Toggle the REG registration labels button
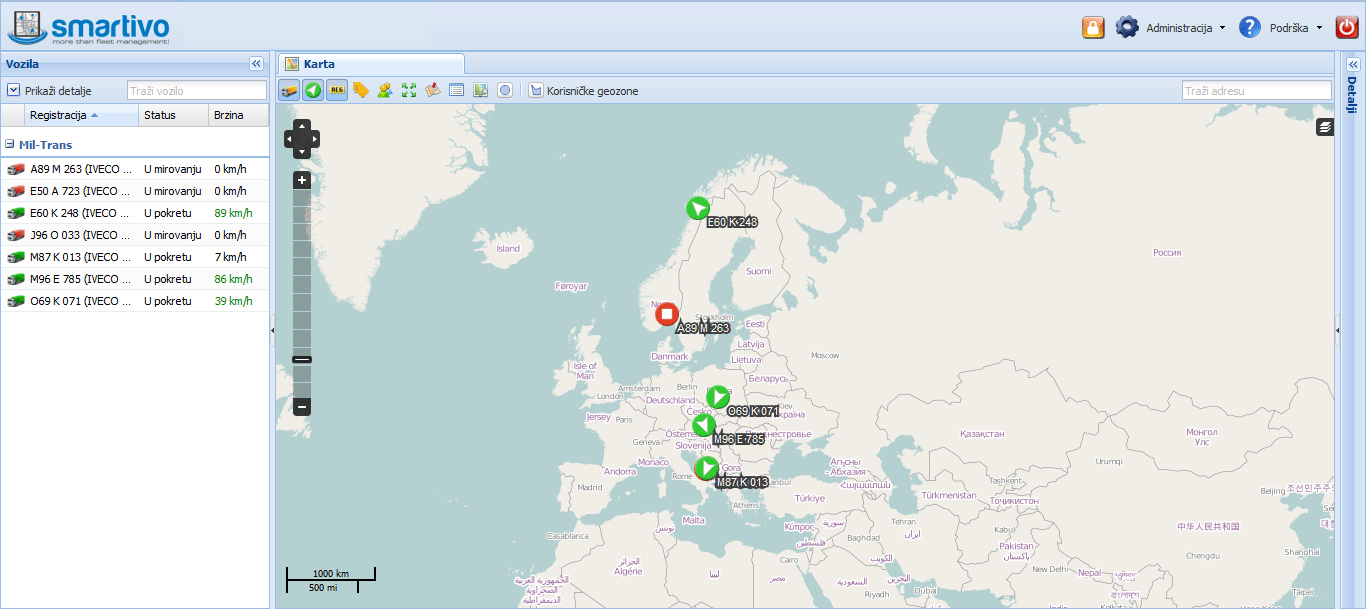 pos(337,90)
